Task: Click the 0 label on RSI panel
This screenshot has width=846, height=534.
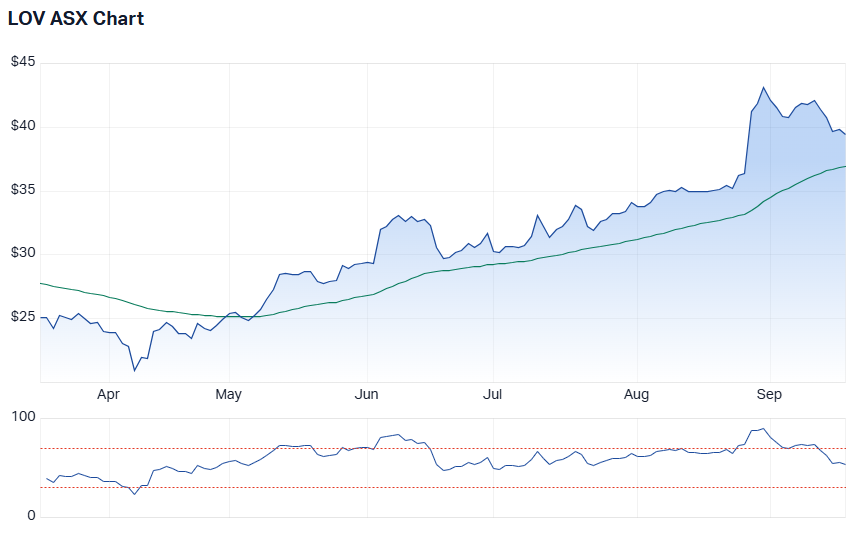Action: click(31, 515)
